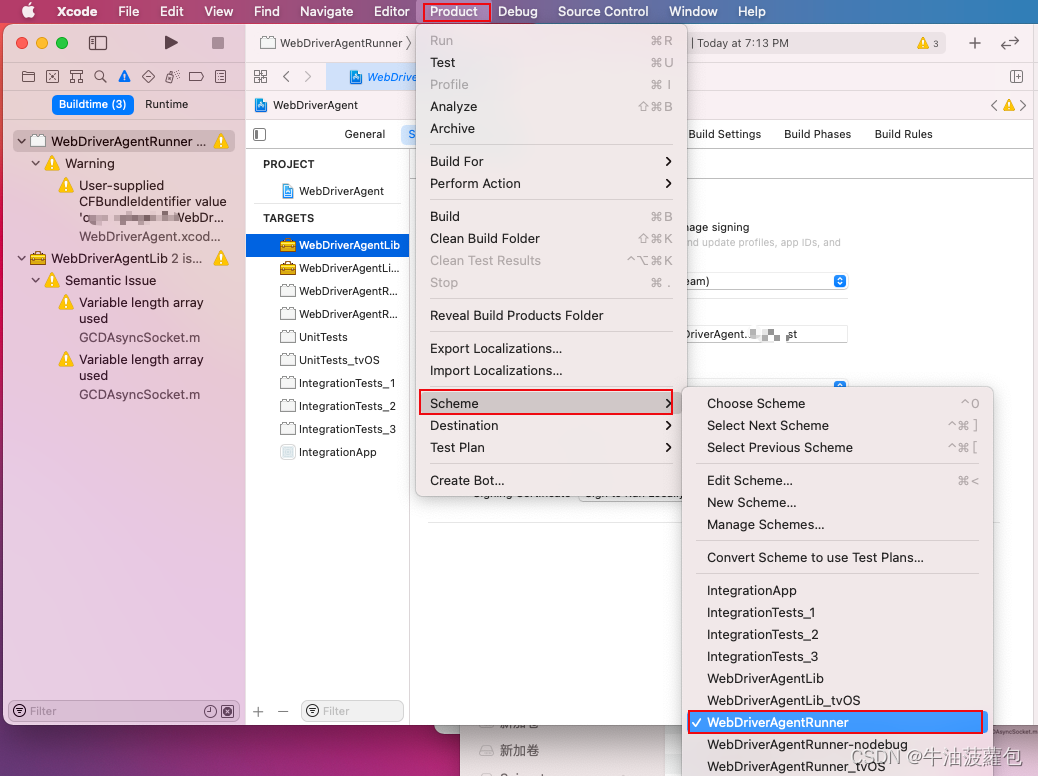The height and width of the screenshot is (776, 1038).
Task: Click the jump bar warning triangle icon
Action: click(x=1009, y=105)
